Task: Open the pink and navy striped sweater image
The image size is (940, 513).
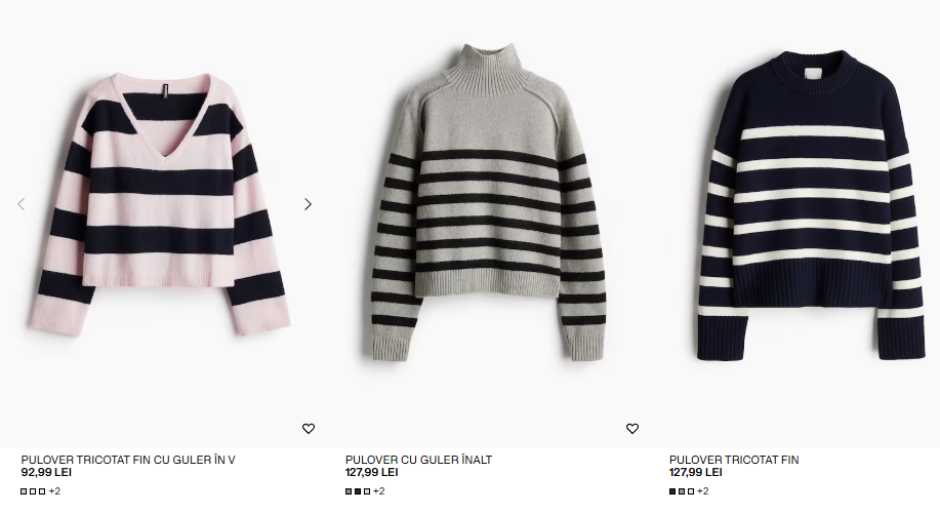Action: click(x=159, y=204)
